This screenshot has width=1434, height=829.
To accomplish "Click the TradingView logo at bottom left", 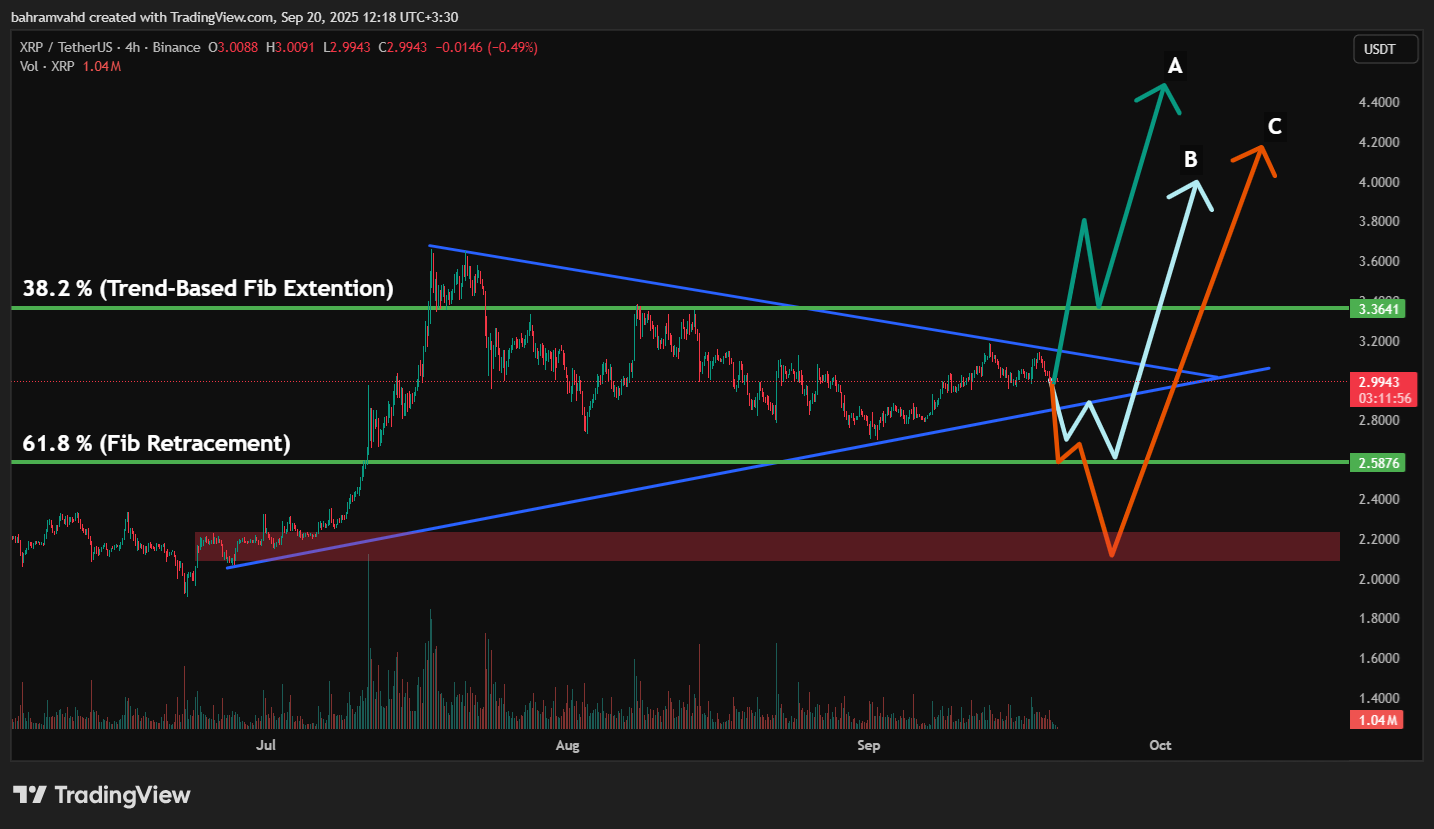I will click(x=101, y=795).
